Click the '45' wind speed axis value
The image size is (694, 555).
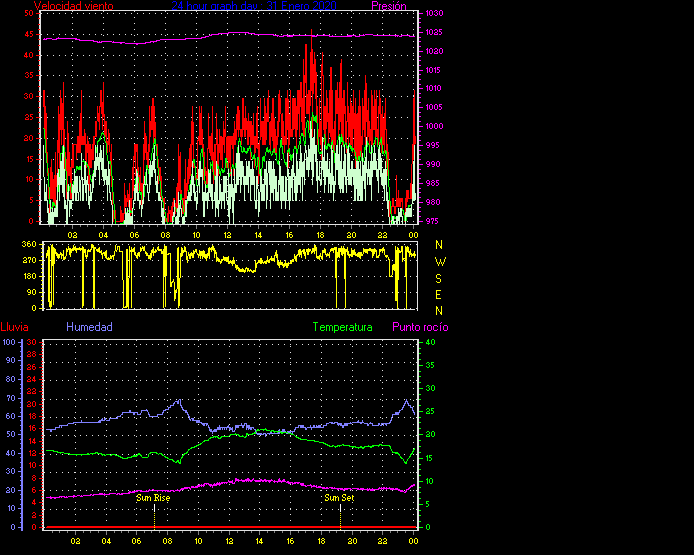click(29, 34)
